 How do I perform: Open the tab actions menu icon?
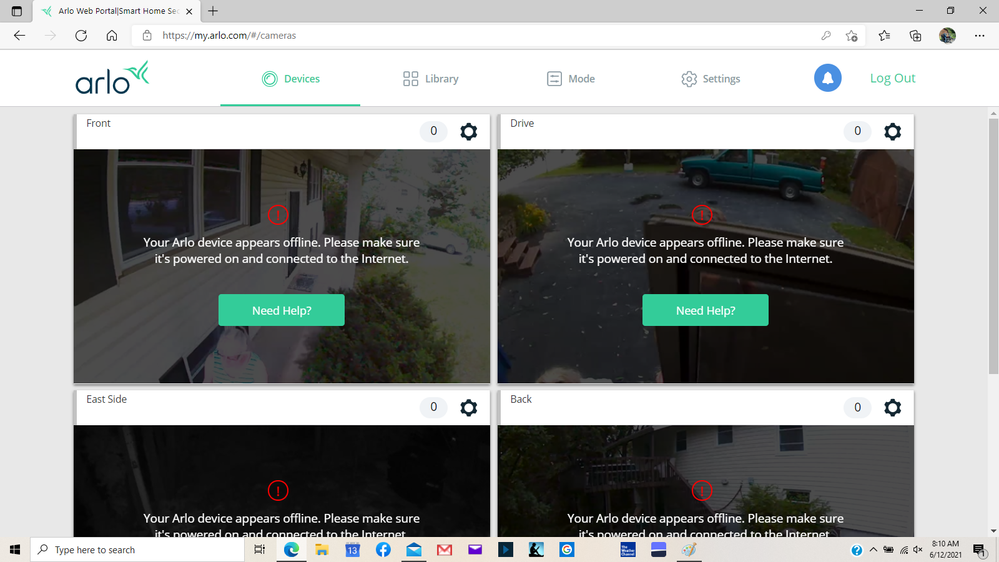coord(17,11)
